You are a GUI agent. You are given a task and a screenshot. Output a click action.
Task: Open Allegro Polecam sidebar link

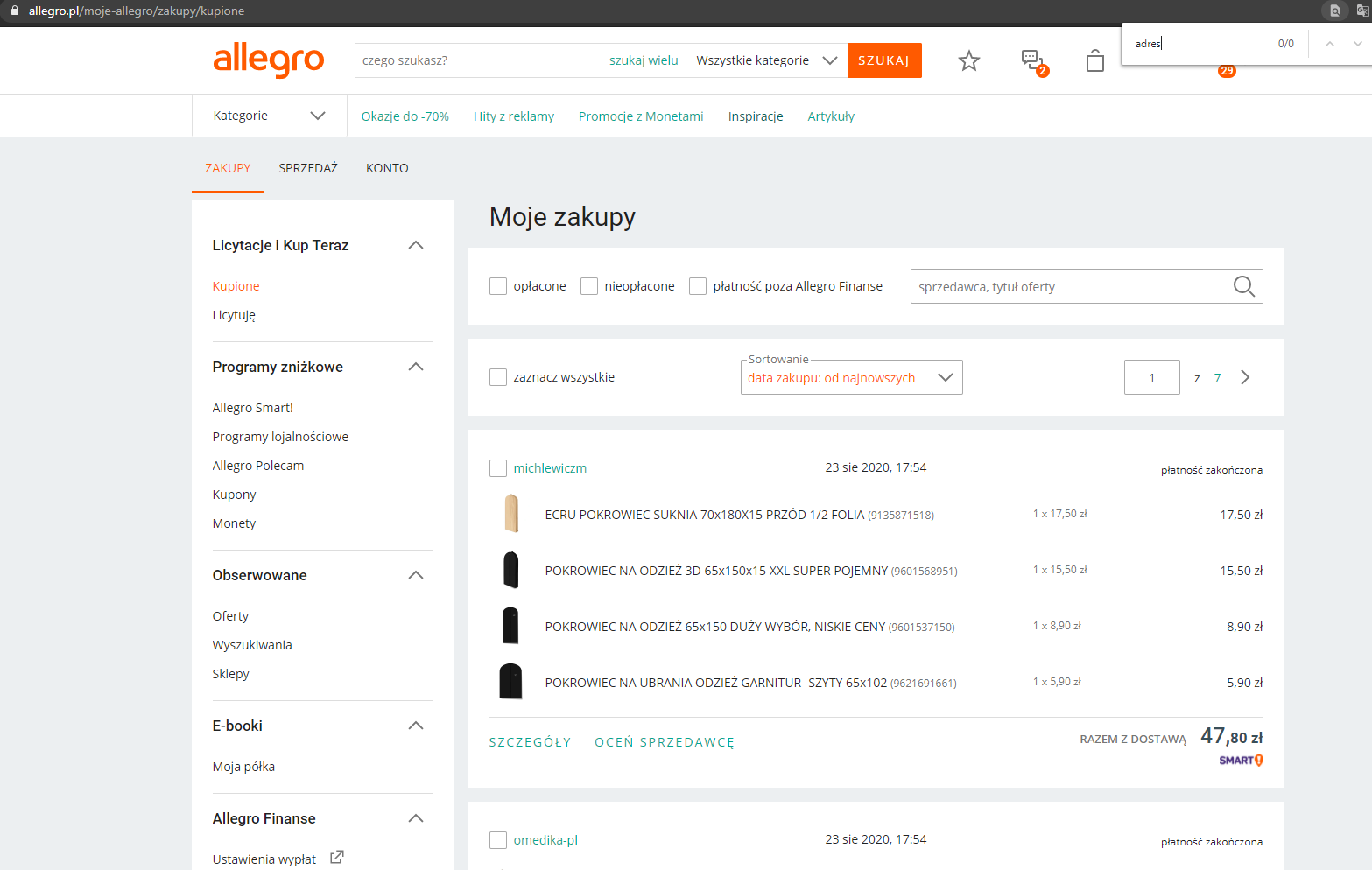point(257,466)
